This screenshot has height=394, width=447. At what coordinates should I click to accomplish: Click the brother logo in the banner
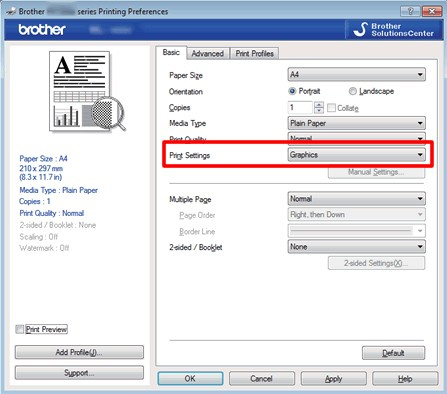point(42,30)
